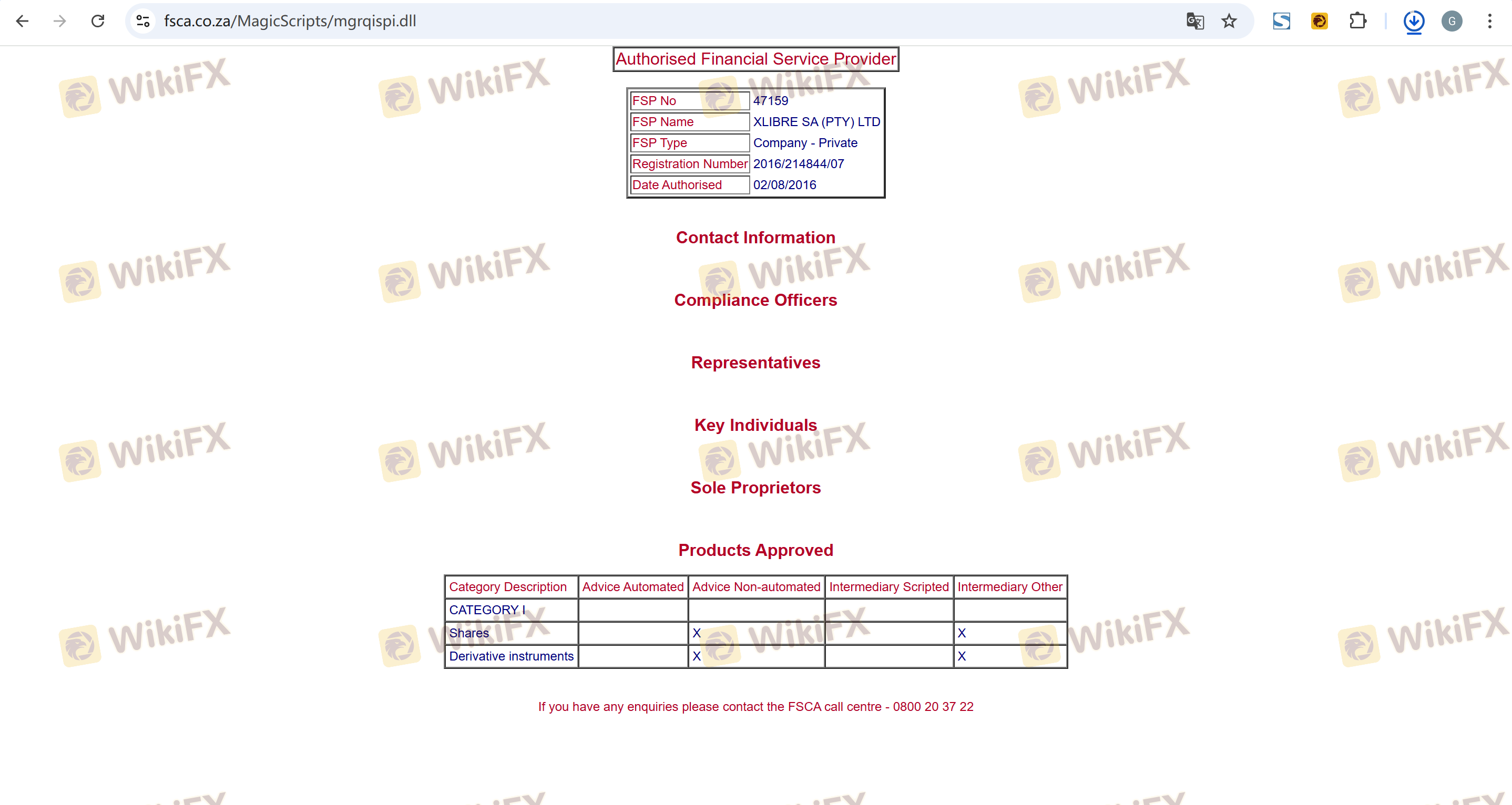Click the FSCA call centre enquiries notice
Viewport: 1512px width, 805px height.
755,707
